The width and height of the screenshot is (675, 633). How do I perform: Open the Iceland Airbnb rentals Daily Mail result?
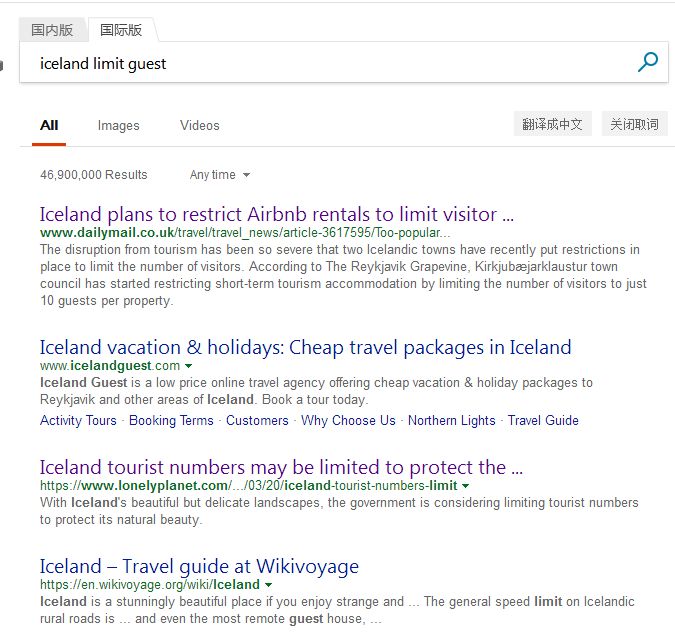pos(277,214)
